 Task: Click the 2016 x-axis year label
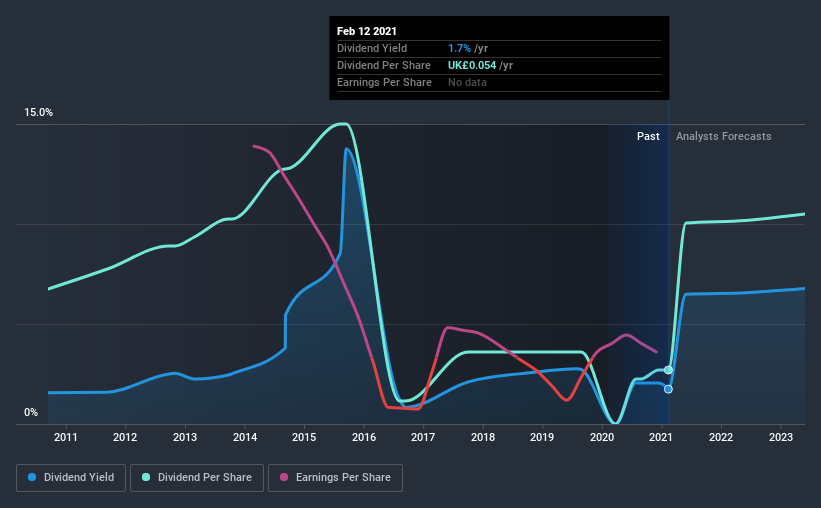tap(364, 437)
